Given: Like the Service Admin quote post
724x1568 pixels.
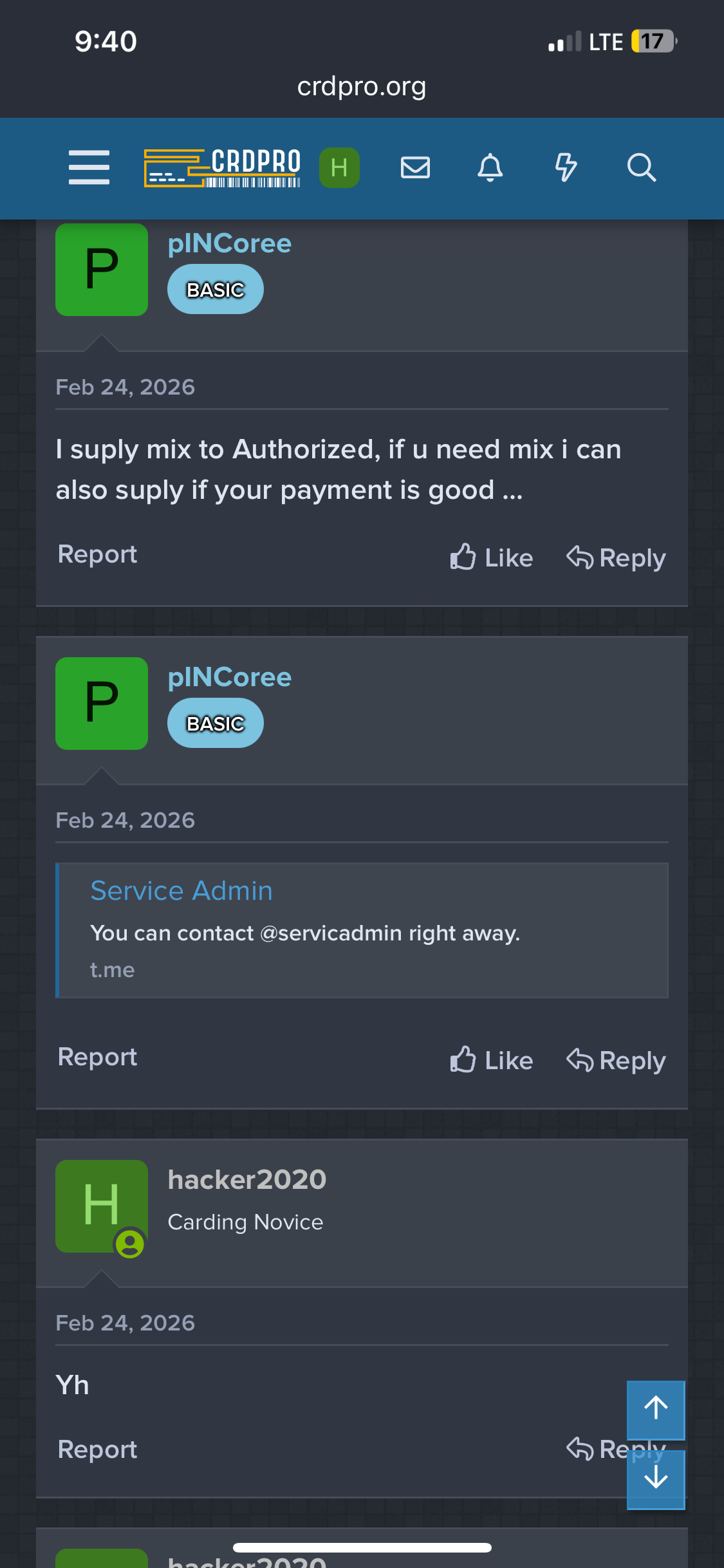Looking at the screenshot, I should (492, 1060).
